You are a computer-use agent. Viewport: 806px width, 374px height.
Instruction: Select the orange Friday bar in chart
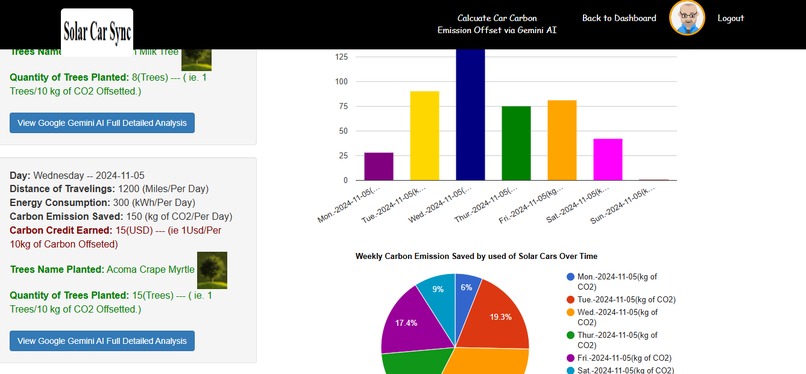(562, 140)
